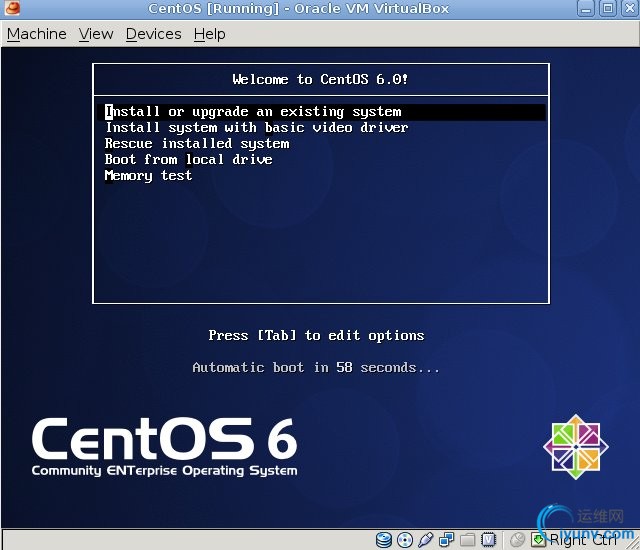Click 'Press [Tab] to edit options' text
Screen dimensions: 640x550
coord(316,335)
